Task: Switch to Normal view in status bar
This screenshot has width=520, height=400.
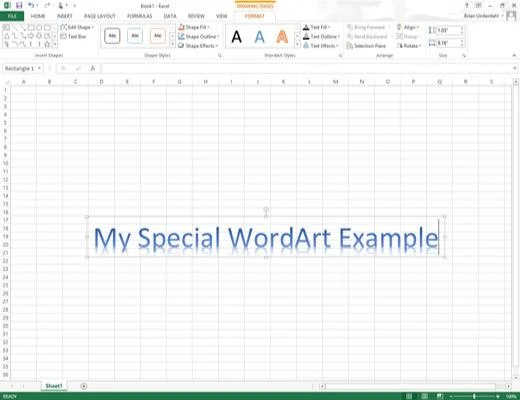Action: click(x=409, y=396)
